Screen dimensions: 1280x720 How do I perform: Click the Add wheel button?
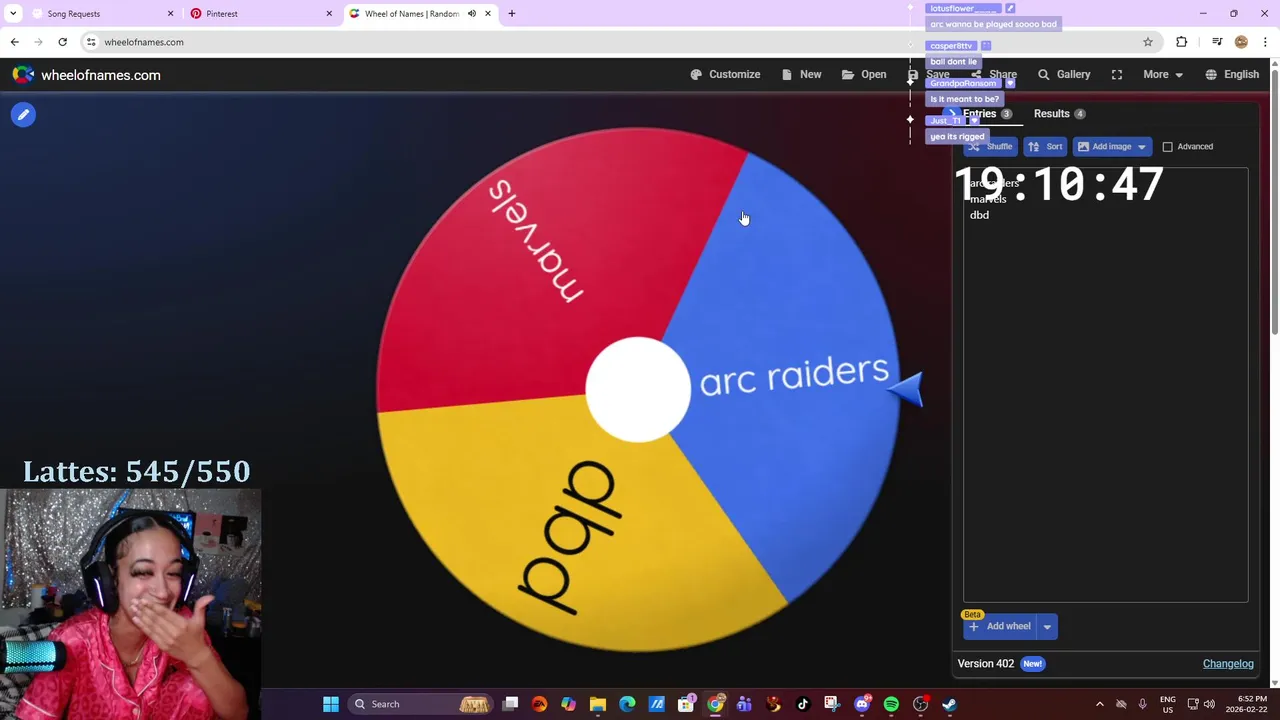[1000, 627]
